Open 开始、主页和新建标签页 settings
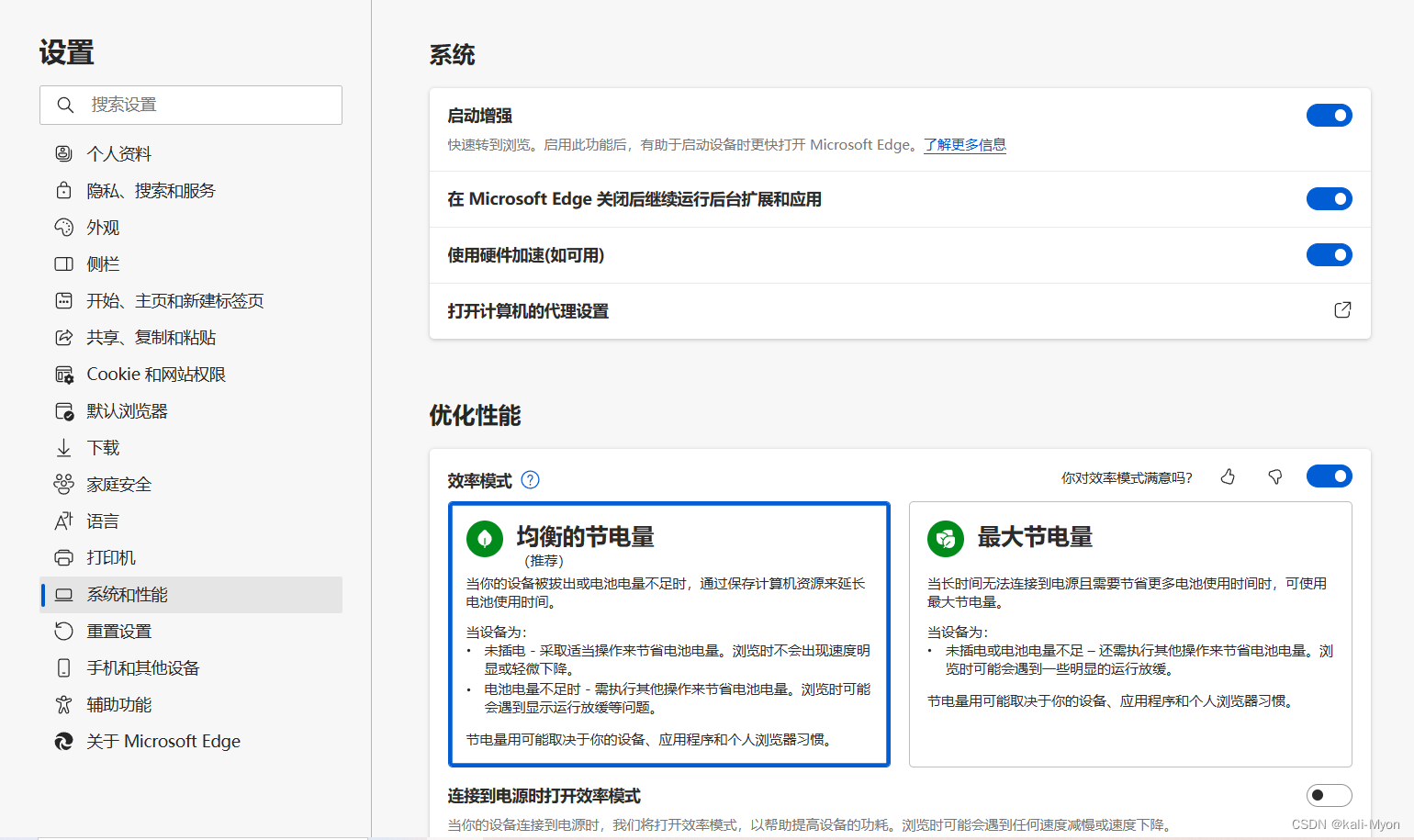Viewport: 1414px width, 840px height. [192, 300]
